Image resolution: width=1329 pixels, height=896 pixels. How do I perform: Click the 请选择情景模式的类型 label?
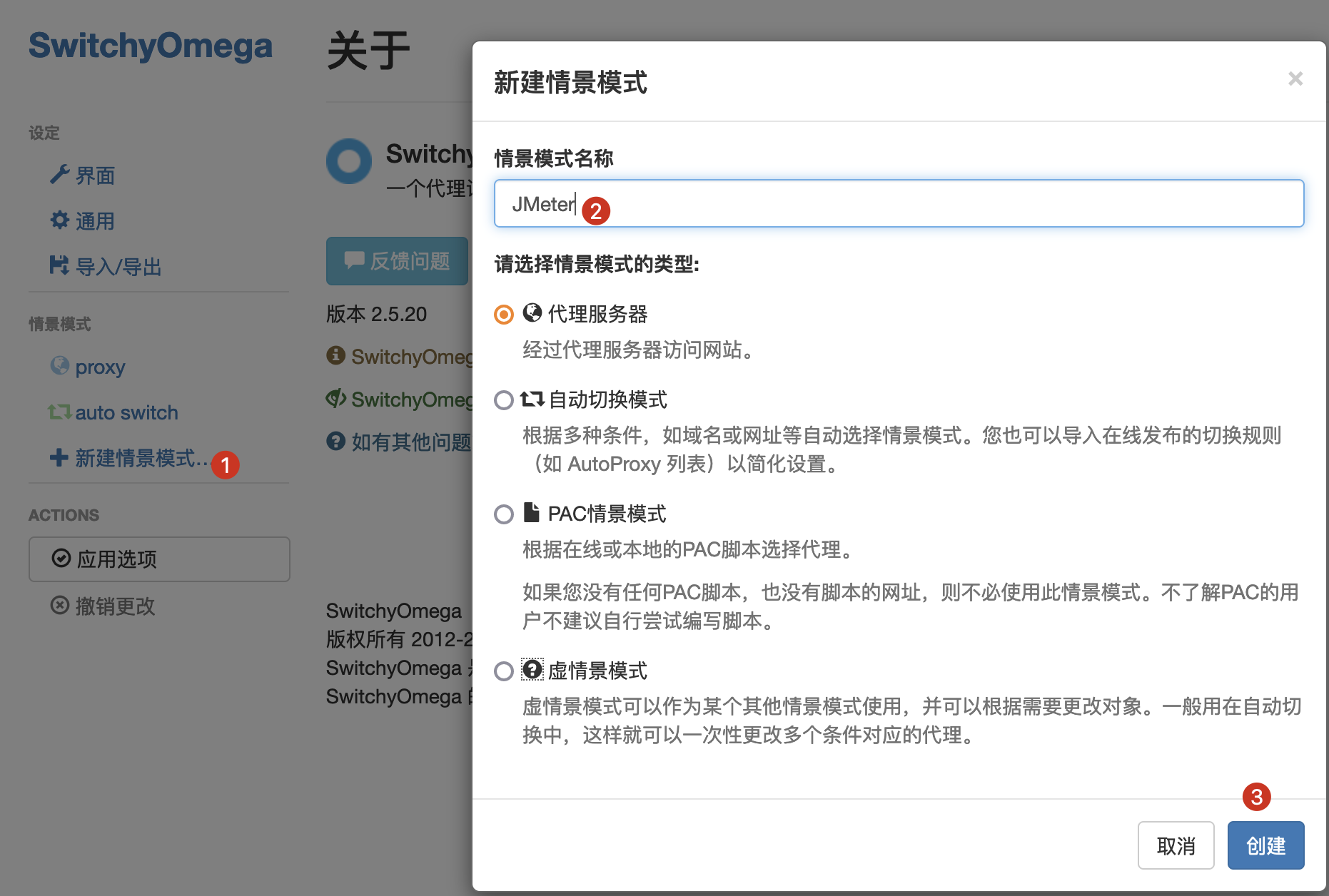tap(597, 264)
